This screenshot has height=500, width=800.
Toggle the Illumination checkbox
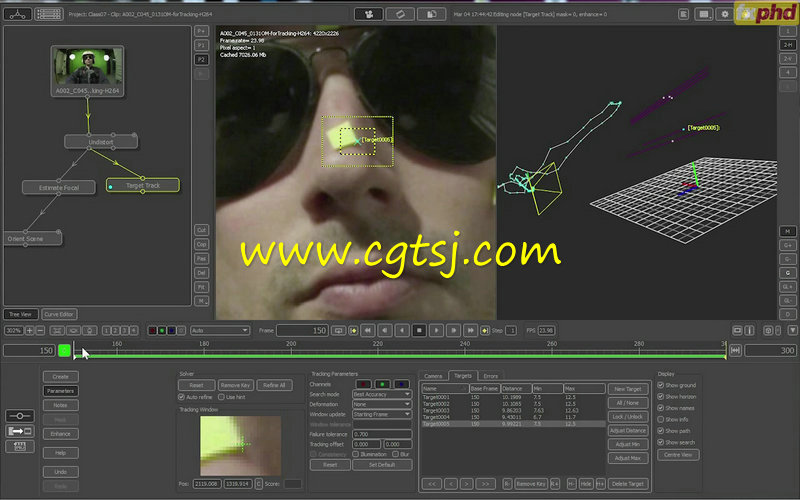click(356, 454)
